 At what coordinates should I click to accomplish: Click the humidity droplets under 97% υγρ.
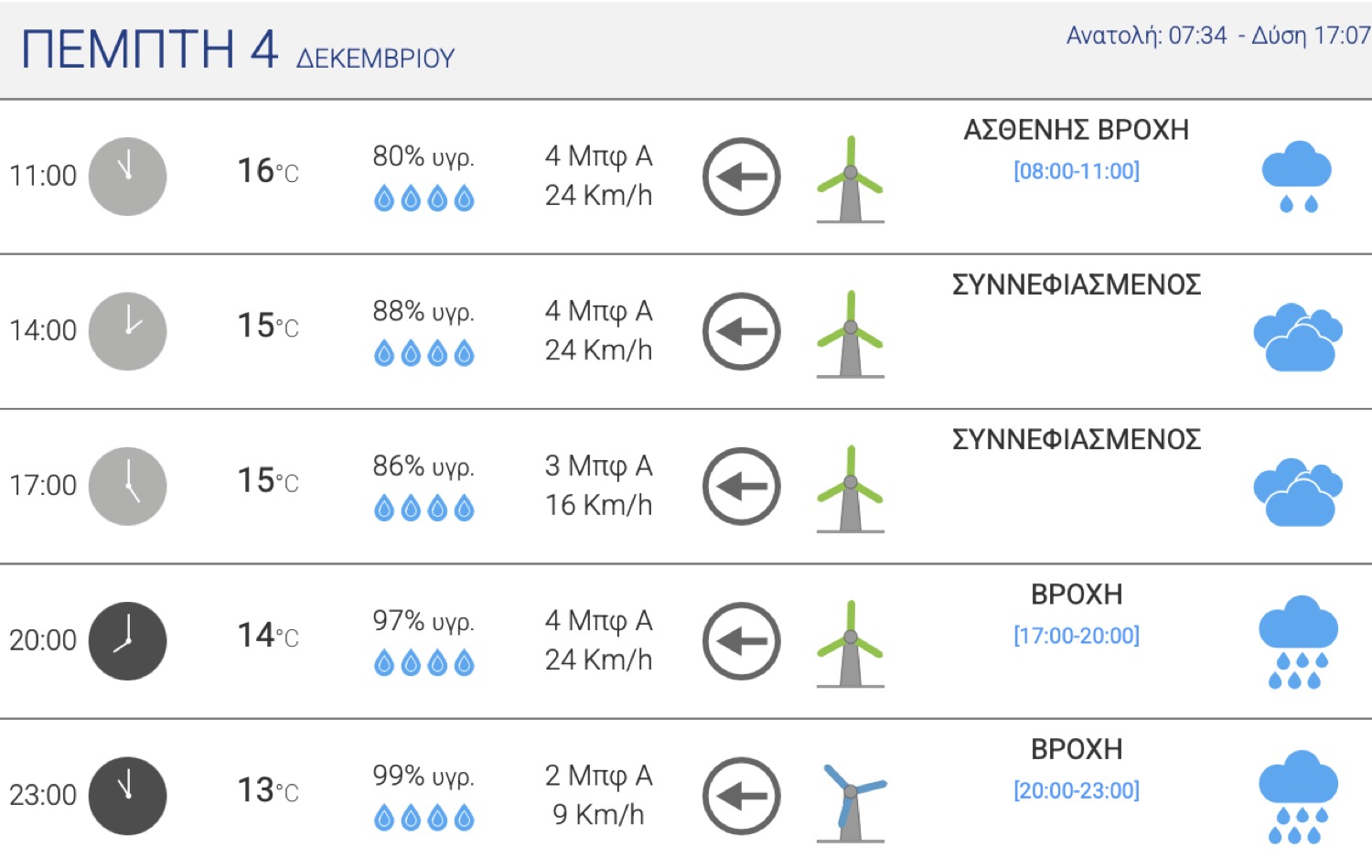click(x=424, y=663)
